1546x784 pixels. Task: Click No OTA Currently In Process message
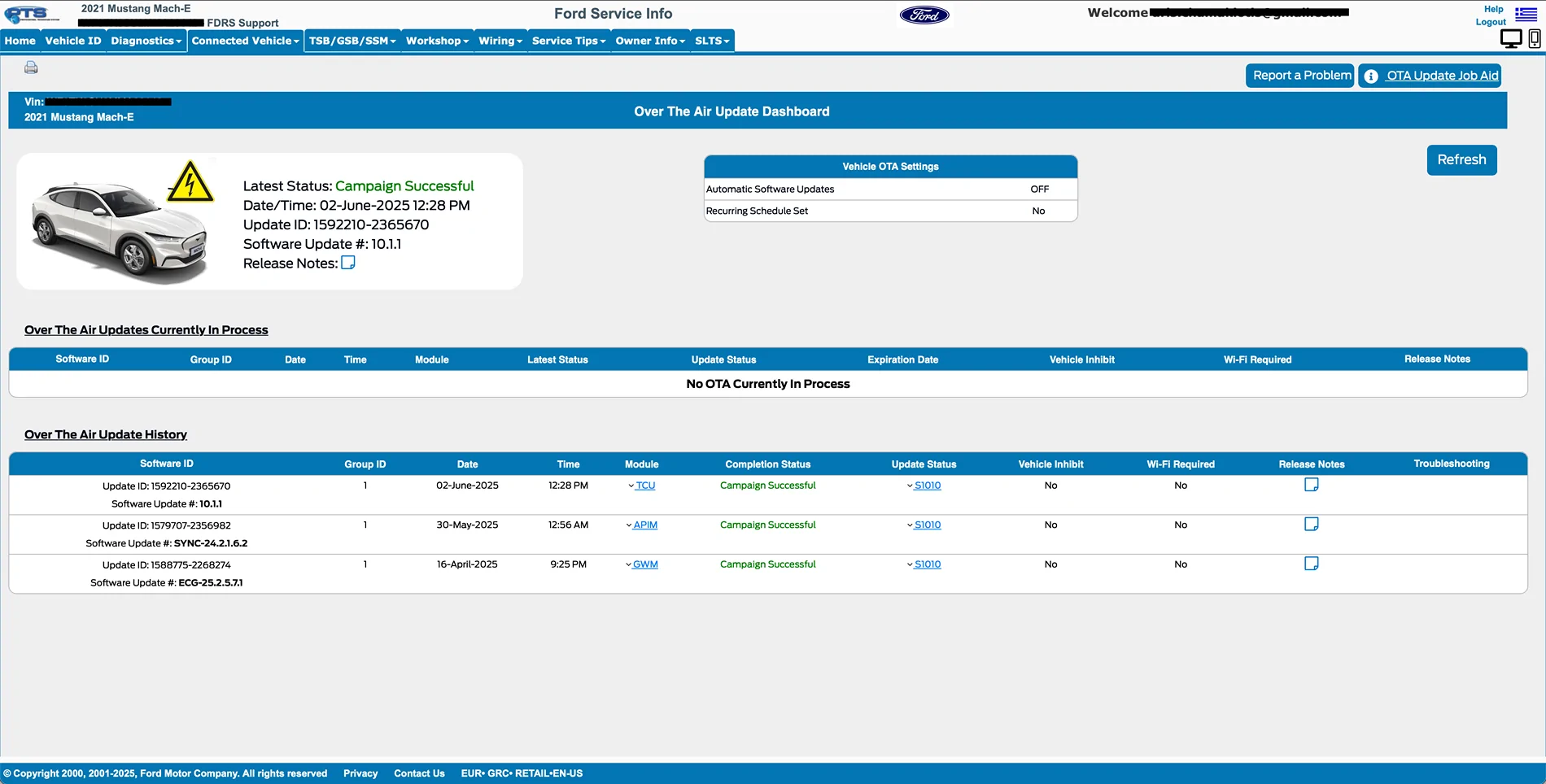(767, 384)
